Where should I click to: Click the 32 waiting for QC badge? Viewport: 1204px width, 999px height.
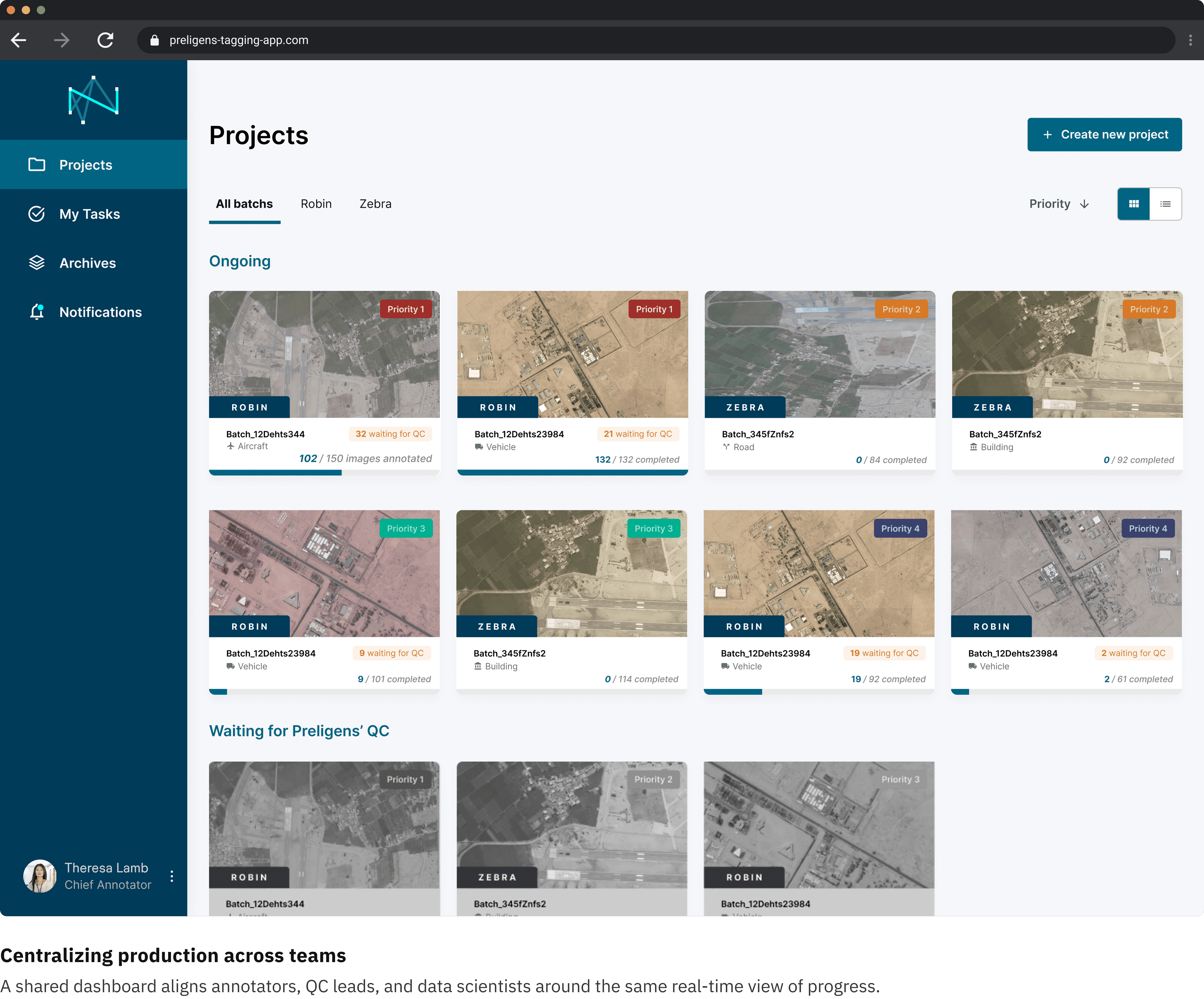[x=390, y=434]
